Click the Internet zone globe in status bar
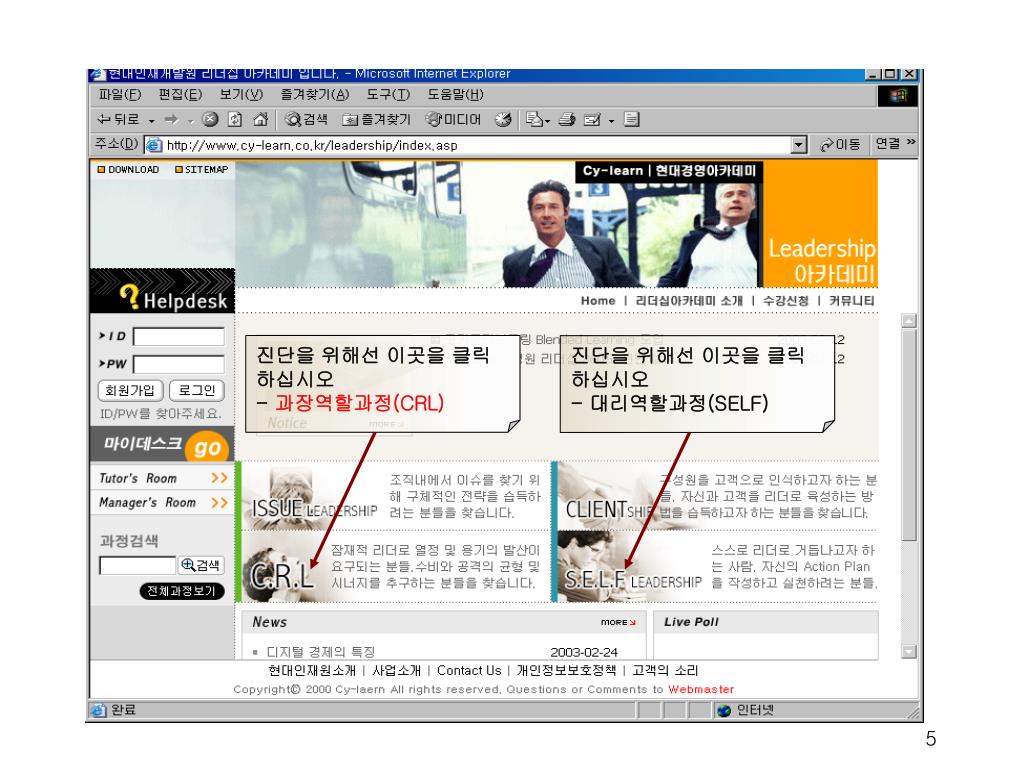The height and width of the screenshot is (768, 1024). click(x=724, y=711)
